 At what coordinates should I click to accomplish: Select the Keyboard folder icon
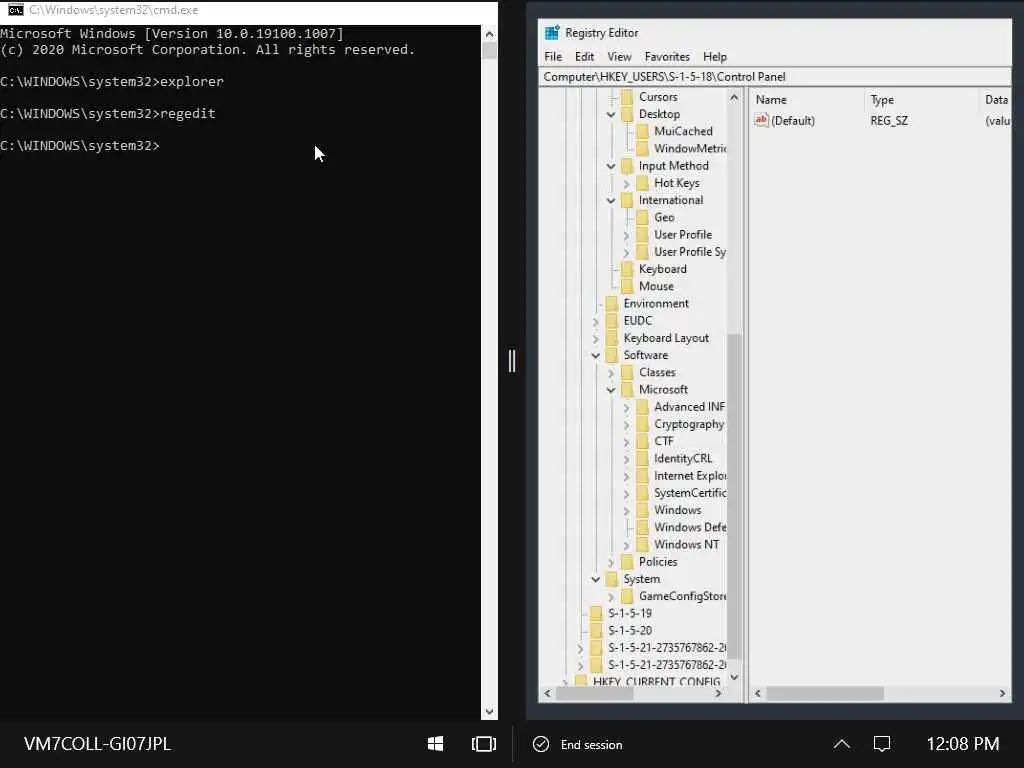tap(628, 269)
